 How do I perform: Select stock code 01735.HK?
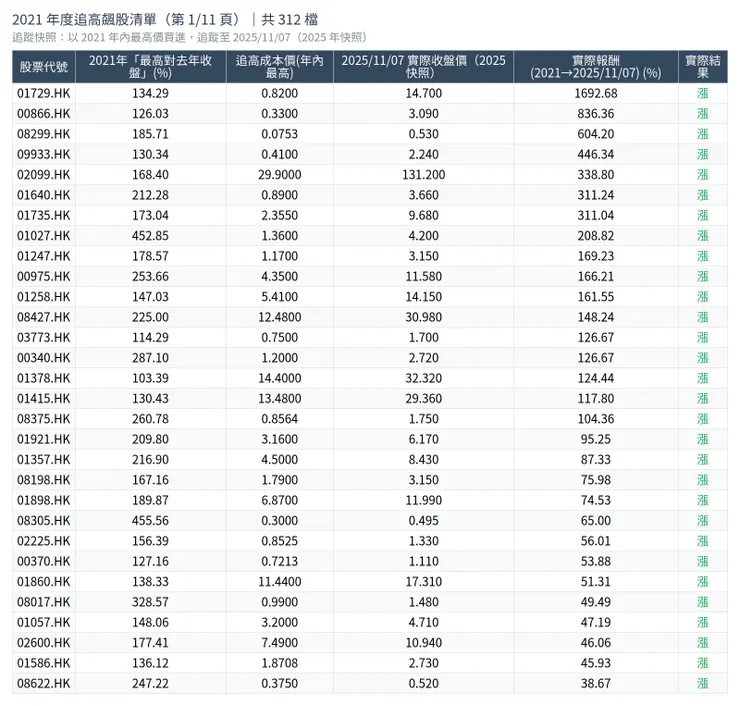pos(43,215)
